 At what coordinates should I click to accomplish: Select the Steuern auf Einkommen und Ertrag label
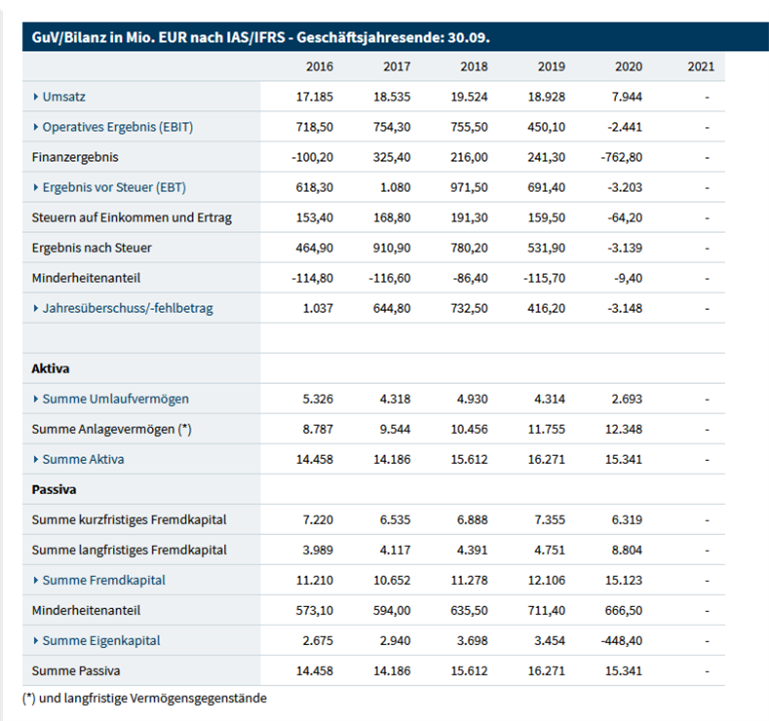tap(132, 218)
